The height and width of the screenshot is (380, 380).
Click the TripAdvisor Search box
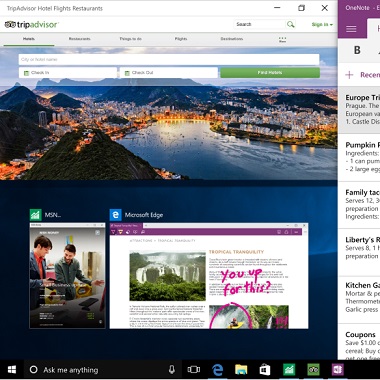tap(259, 24)
